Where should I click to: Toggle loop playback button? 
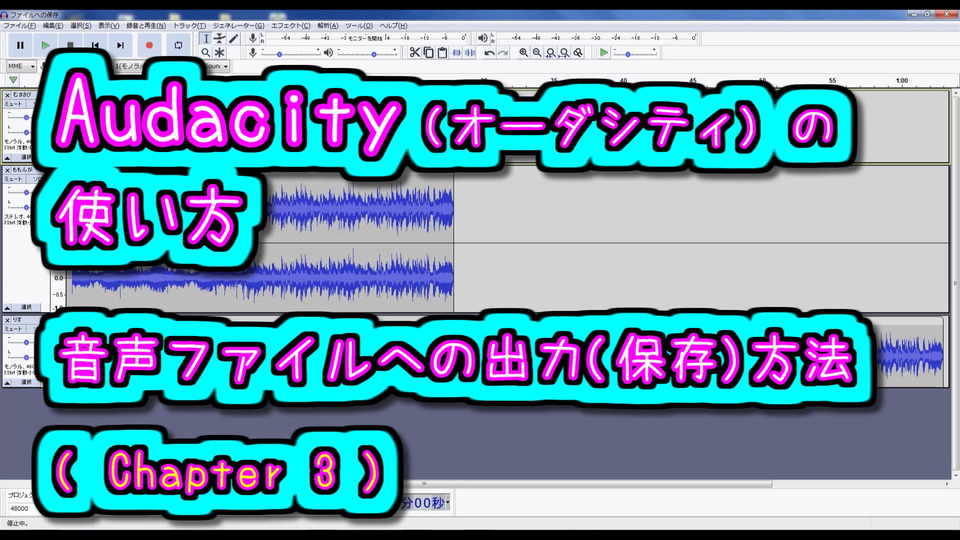[178, 45]
